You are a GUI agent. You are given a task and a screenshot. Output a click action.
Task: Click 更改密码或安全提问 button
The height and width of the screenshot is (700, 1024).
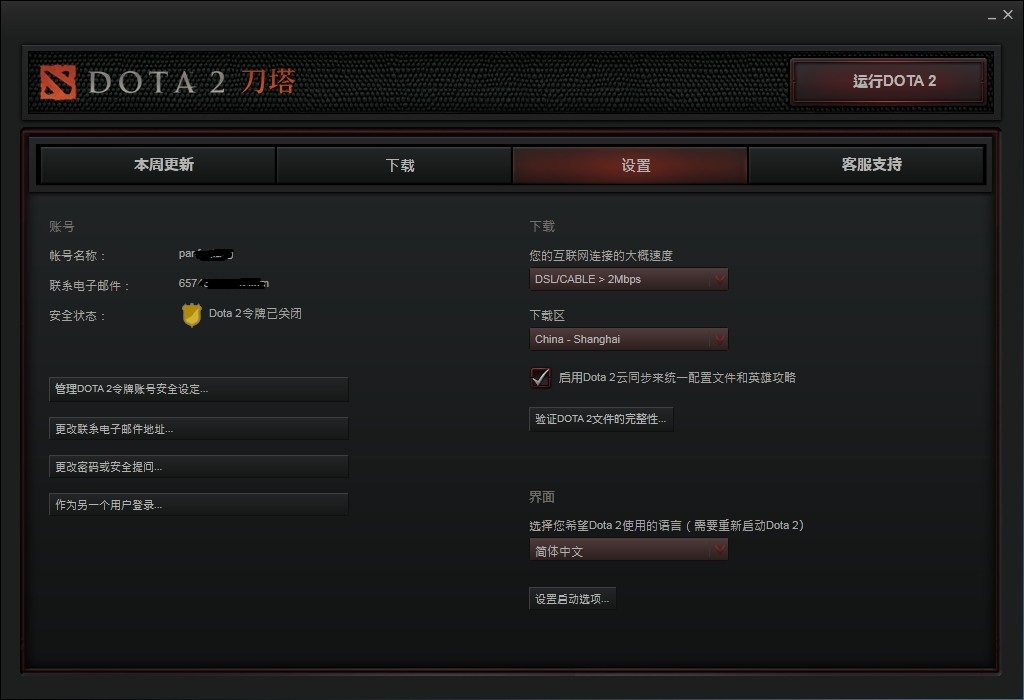[x=199, y=467]
